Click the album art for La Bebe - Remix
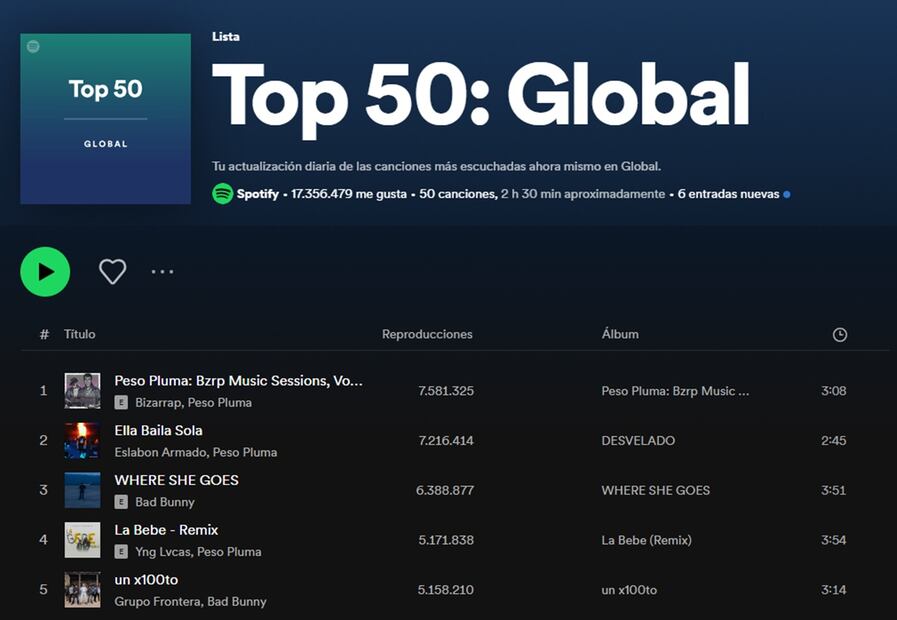Screen dimensions: 897x620 pyautogui.click(x=82, y=540)
